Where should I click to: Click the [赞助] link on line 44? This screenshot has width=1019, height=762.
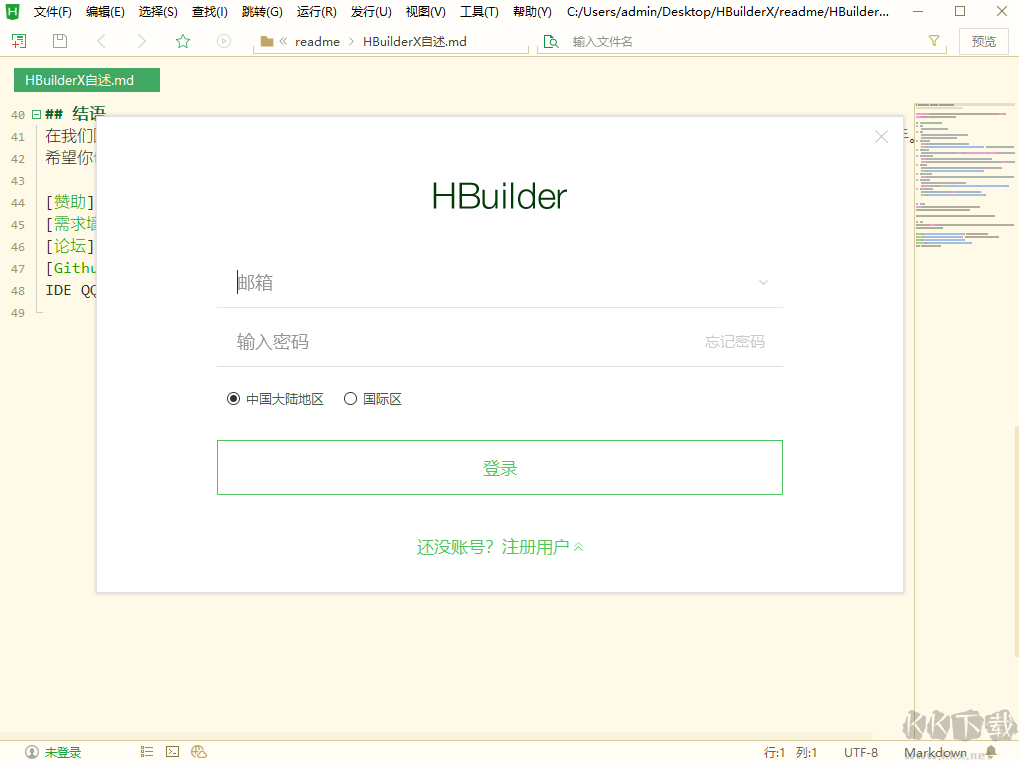70,202
